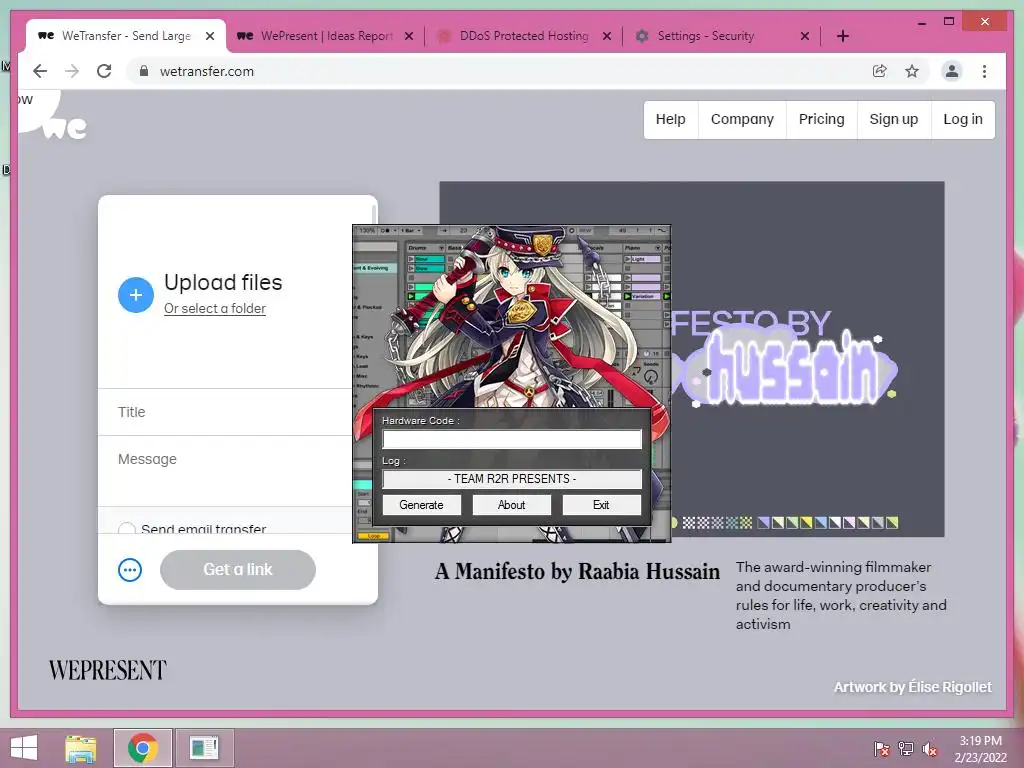Click the browser forward arrow
The height and width of the screenshot is (768, 1024).
72,71
